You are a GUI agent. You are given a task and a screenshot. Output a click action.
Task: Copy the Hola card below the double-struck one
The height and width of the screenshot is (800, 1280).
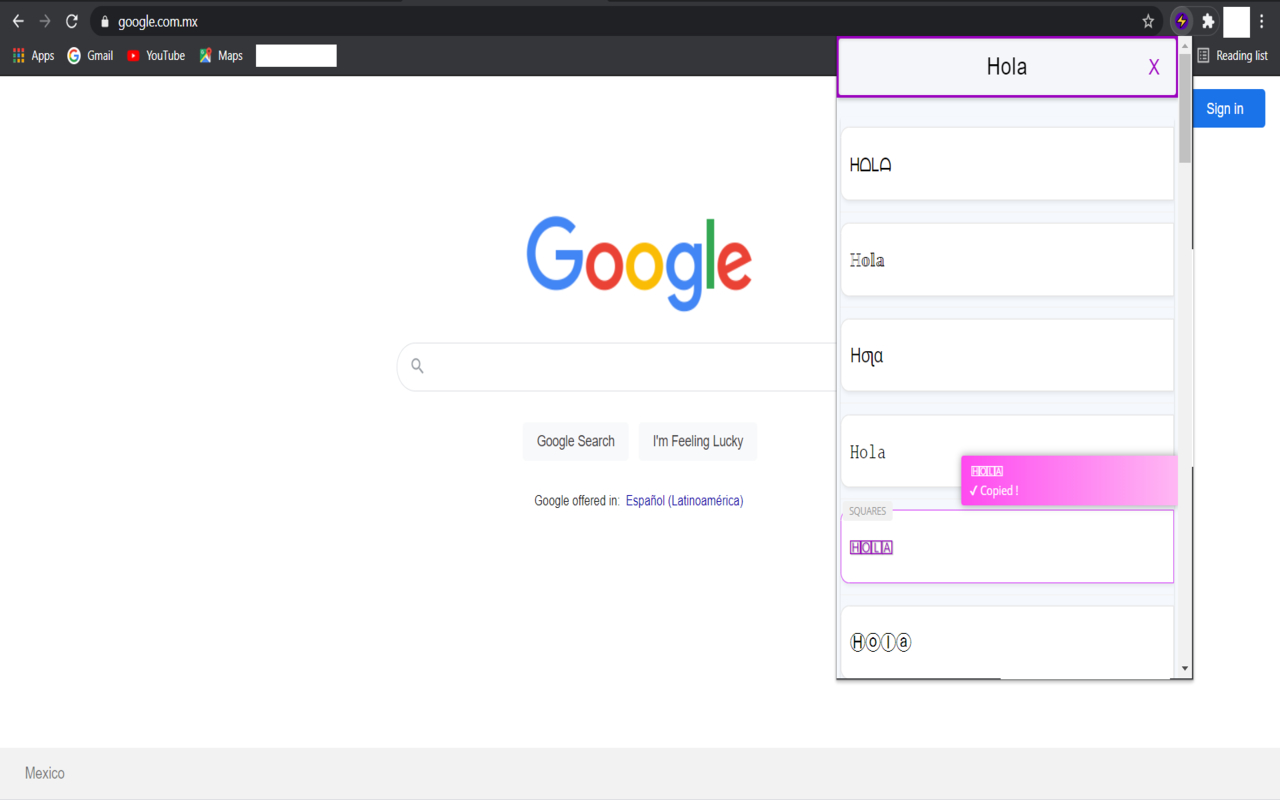pos(1007,356)
